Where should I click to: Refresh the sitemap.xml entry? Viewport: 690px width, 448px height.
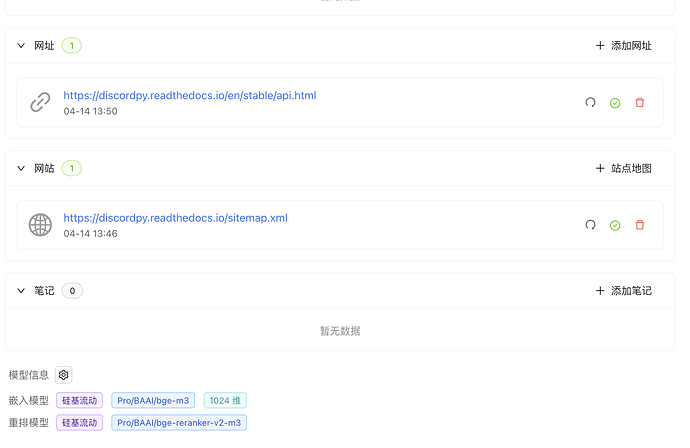tap(590, 225)
